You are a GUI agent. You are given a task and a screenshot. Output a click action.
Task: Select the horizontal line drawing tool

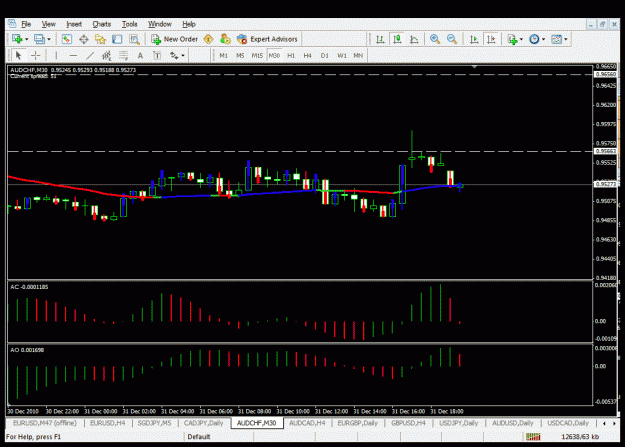tap(73, 55)
